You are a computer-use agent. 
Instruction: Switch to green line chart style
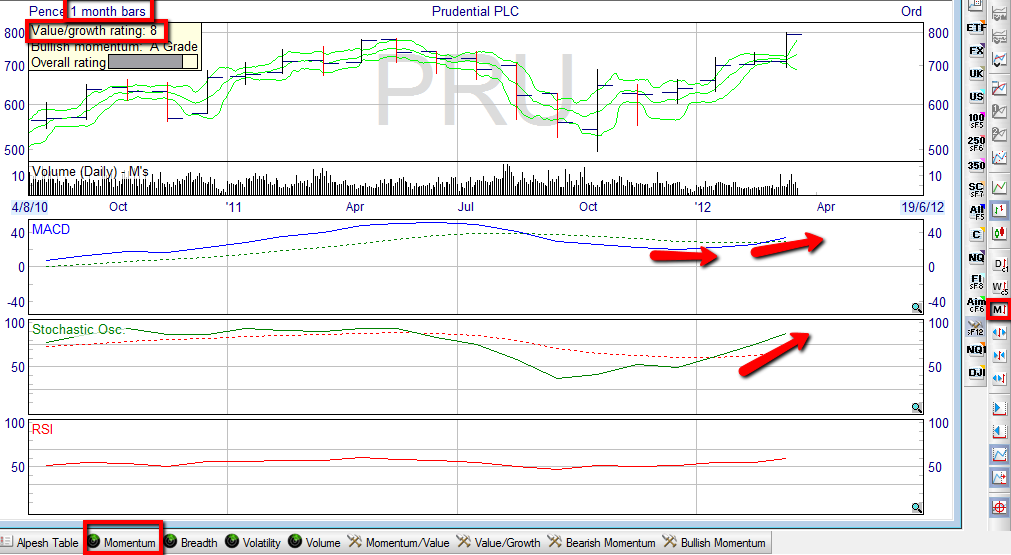(x=999, y=187)
